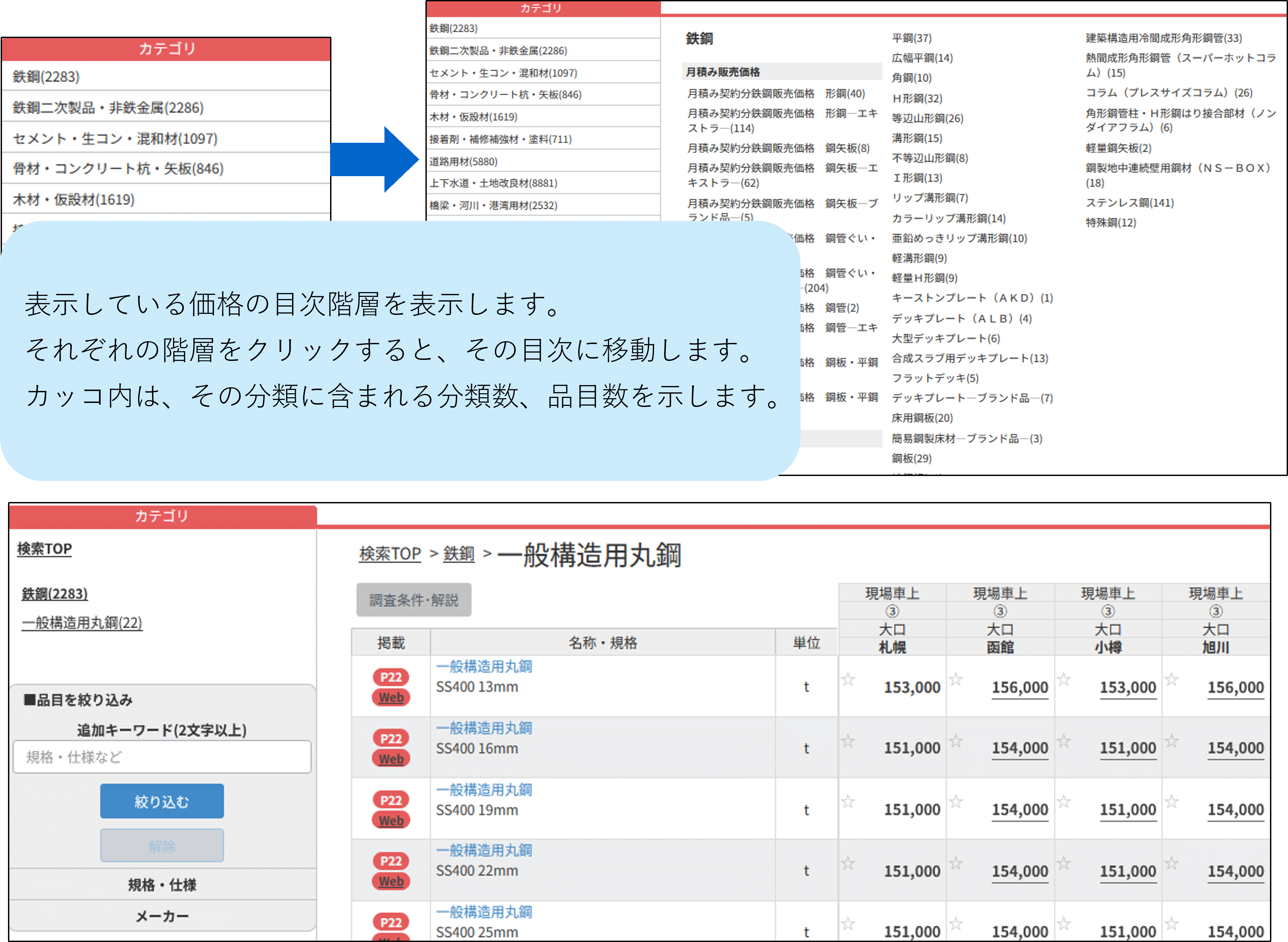The image size is (1288, 942).
Task: Click favorite star for SS400 13mm 旭川 price
Action: (x=1171, y=679)
